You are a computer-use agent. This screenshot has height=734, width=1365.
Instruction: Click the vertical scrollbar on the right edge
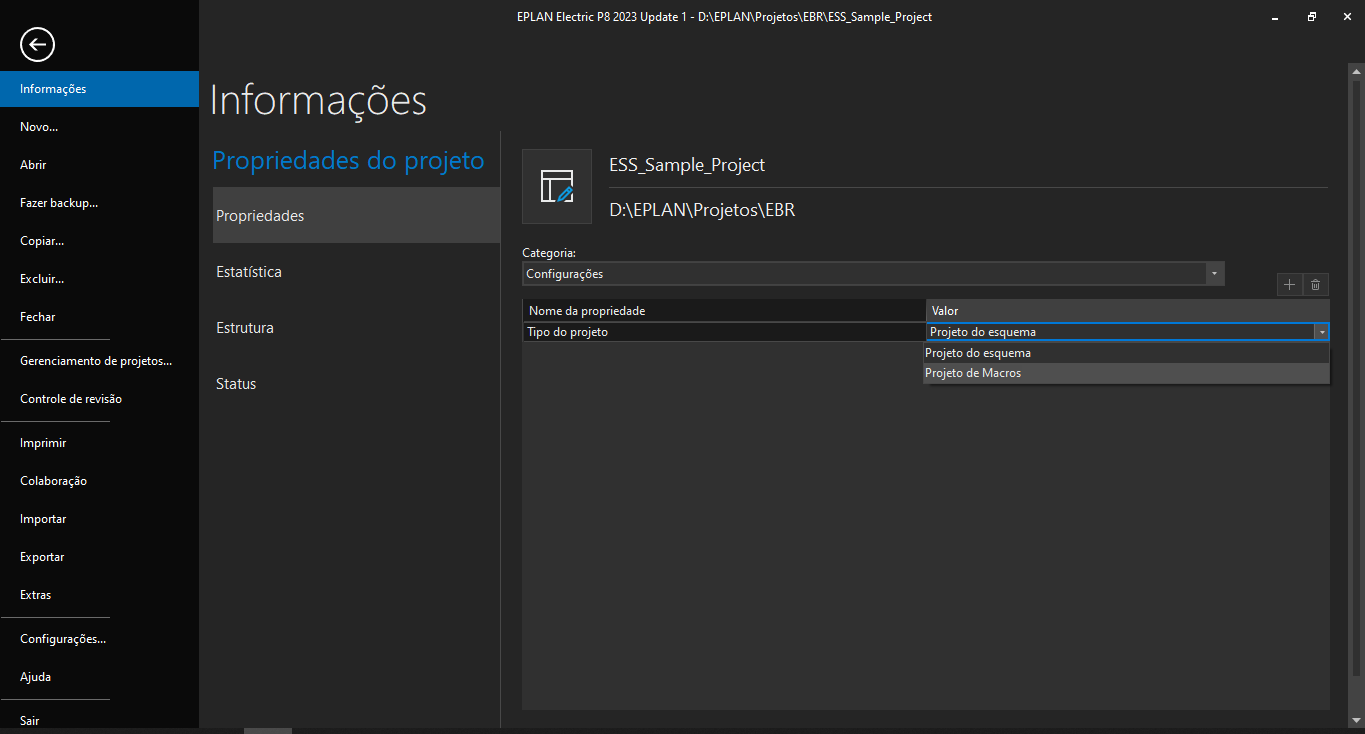coord(1356,370)
